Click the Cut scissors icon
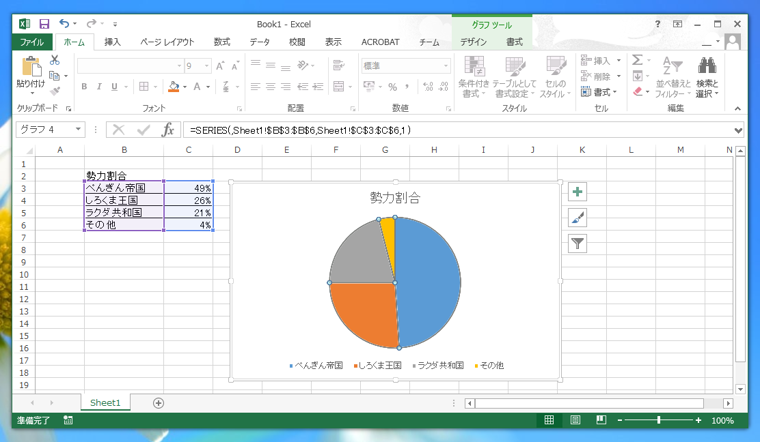 point(55,60)
